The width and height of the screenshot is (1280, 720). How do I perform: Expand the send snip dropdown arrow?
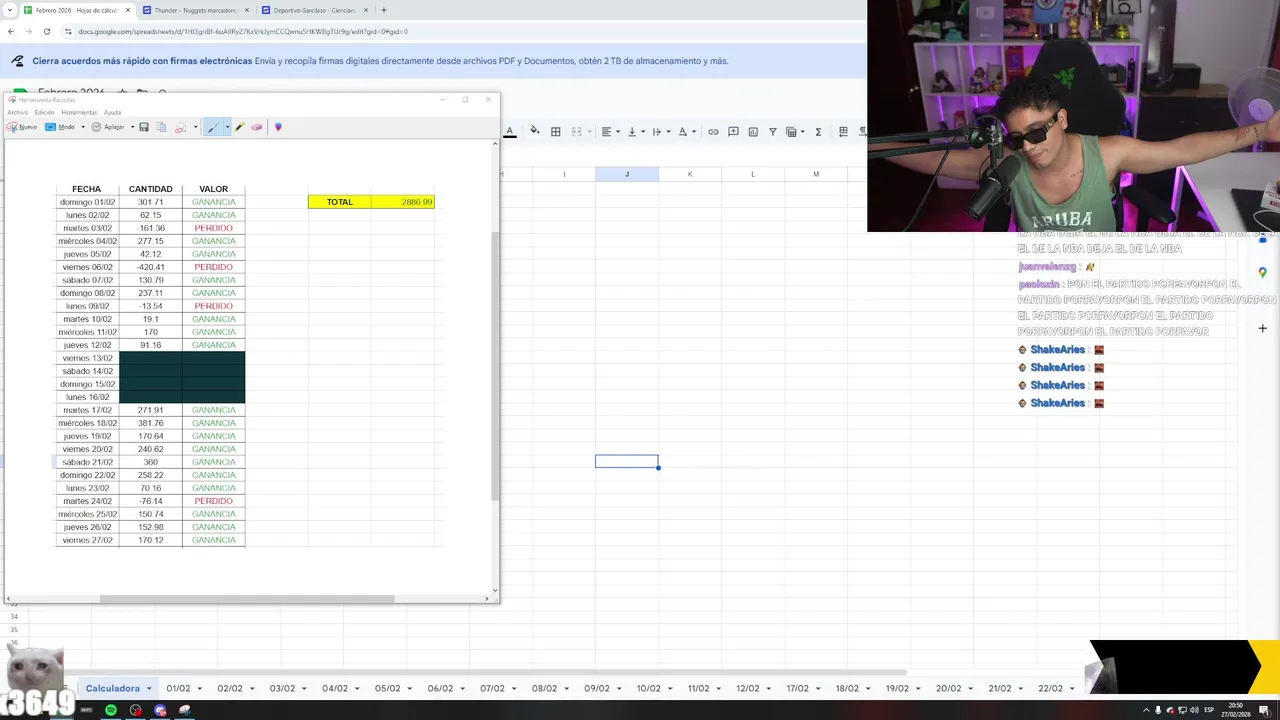[195, 127]
